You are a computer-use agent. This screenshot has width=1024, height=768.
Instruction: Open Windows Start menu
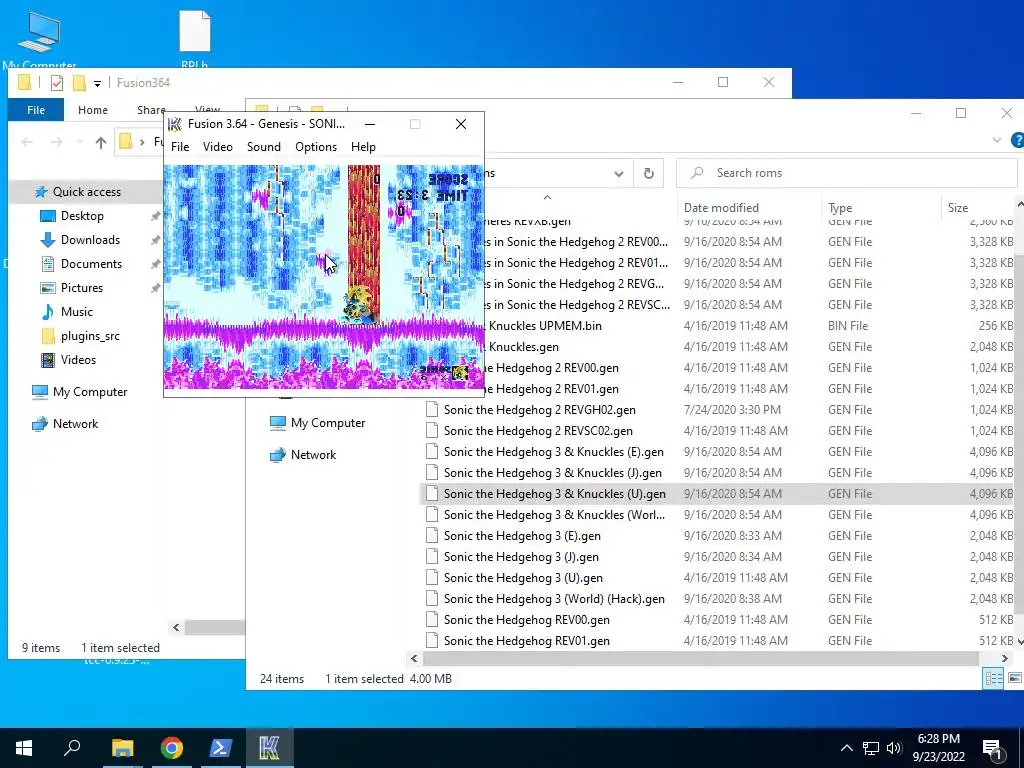click(x=24, y=748)
